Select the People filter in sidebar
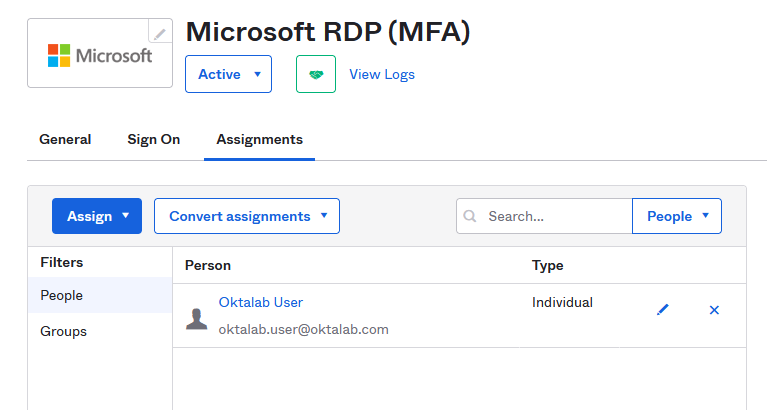Screen dimensions: 767x410 (62, 295)
